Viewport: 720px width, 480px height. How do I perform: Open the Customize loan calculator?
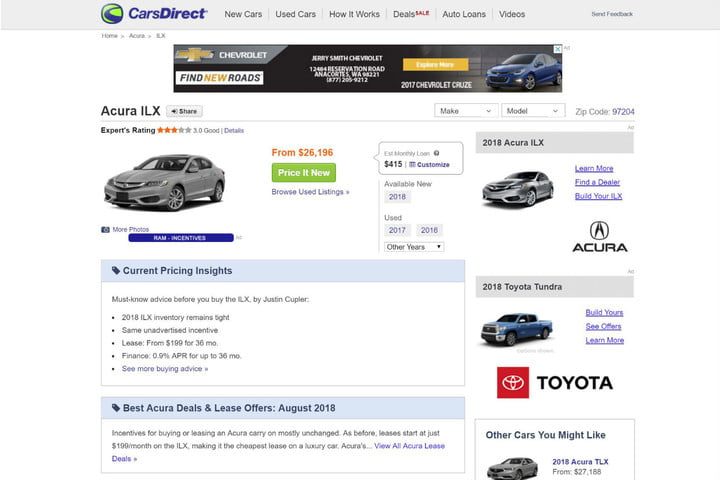point(429,164)
